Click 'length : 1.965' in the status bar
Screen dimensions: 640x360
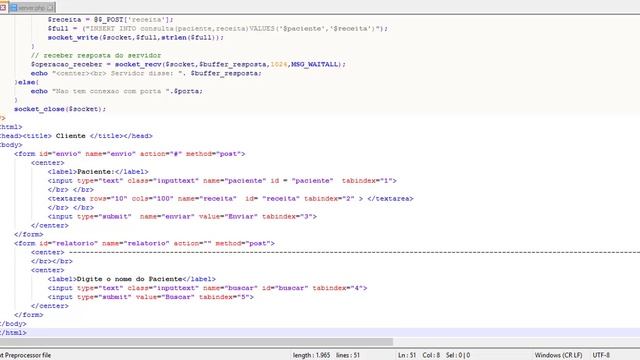tap(311, 355)
